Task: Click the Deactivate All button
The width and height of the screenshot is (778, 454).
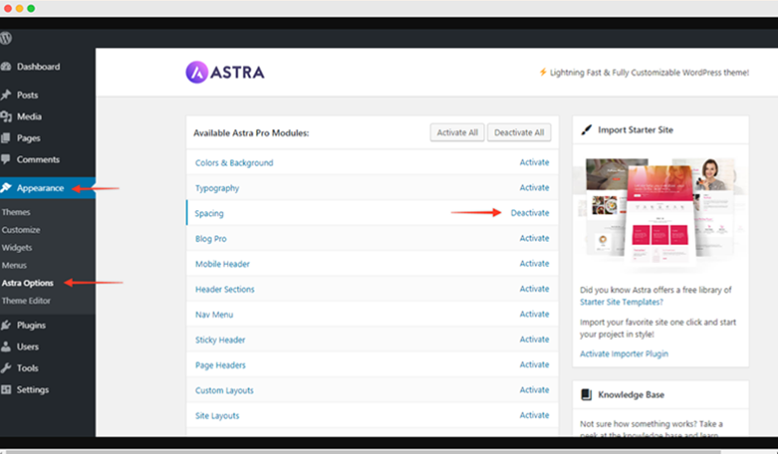Action: point(519,132)
